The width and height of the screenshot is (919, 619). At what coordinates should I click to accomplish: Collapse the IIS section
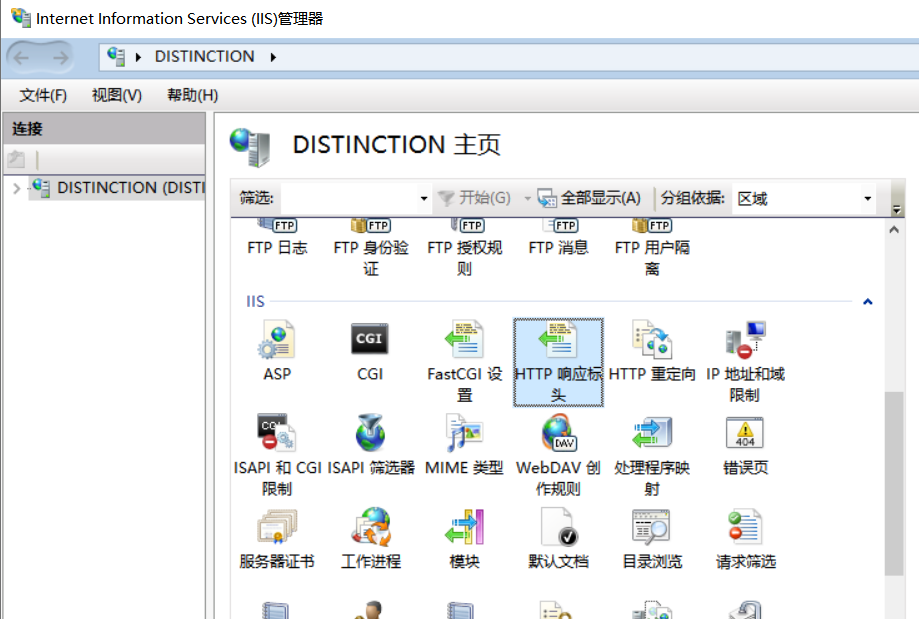coord(867,301)
